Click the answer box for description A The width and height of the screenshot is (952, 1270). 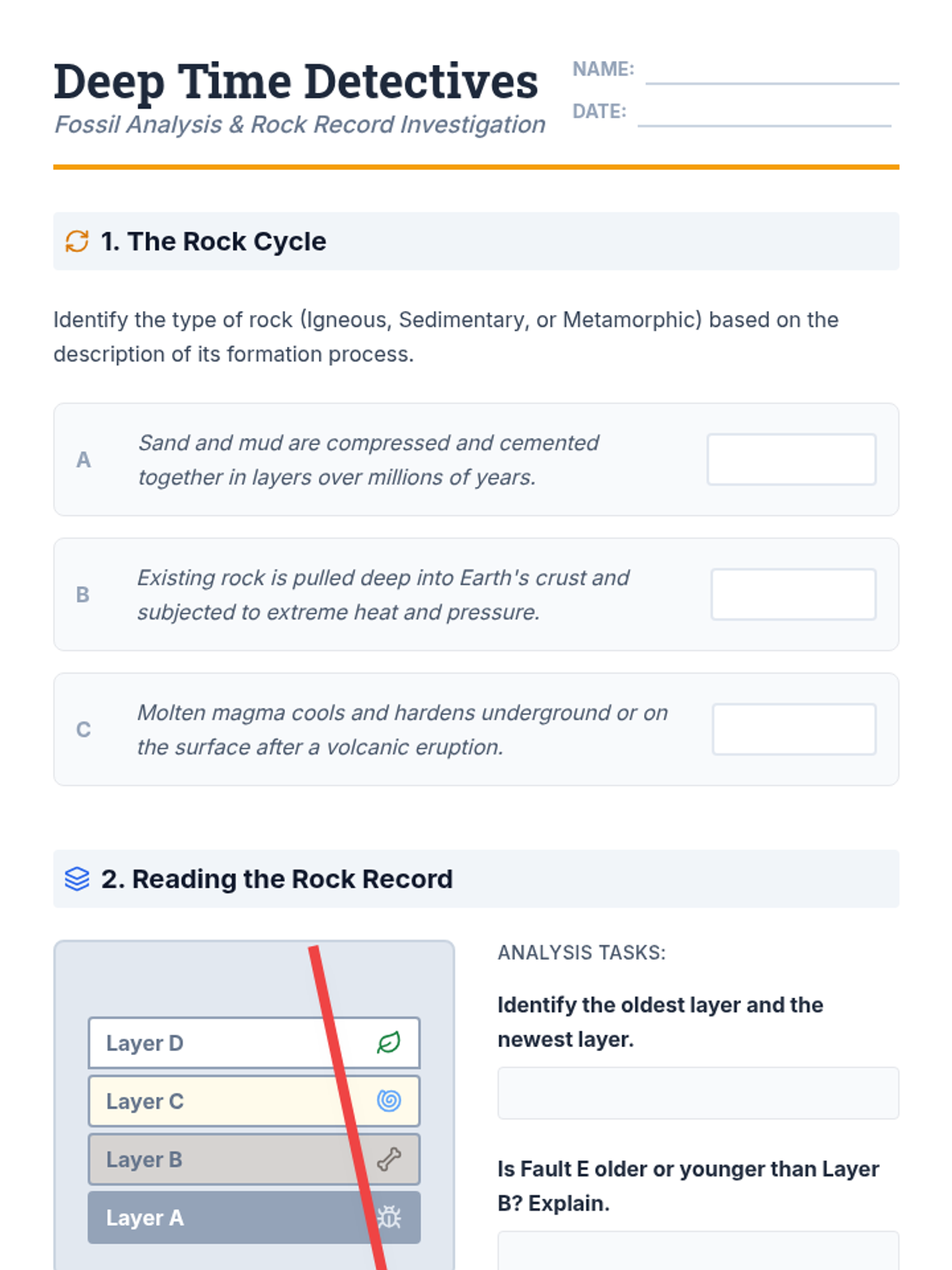point(791,460)
